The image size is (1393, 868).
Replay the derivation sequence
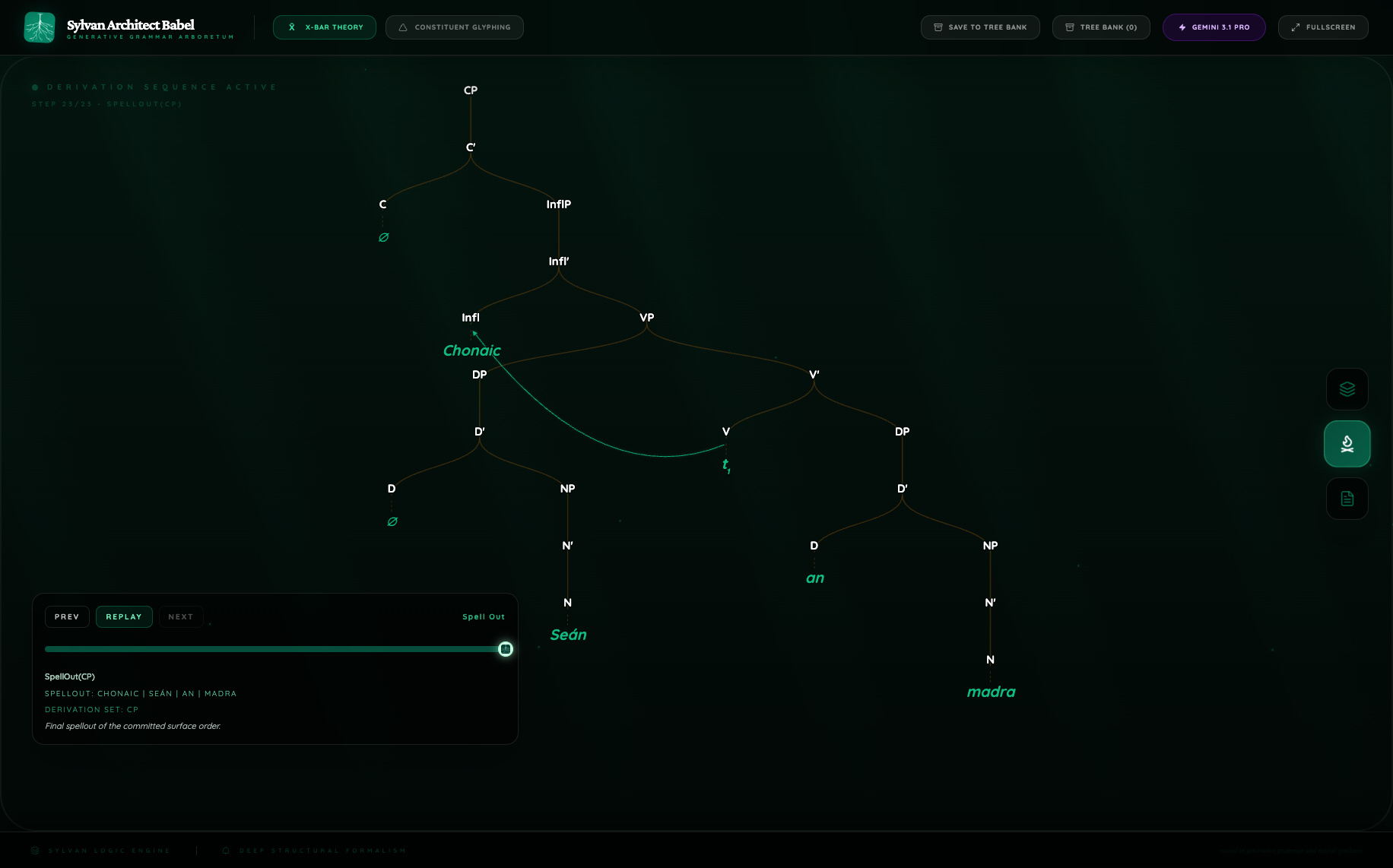pos(124,616)
